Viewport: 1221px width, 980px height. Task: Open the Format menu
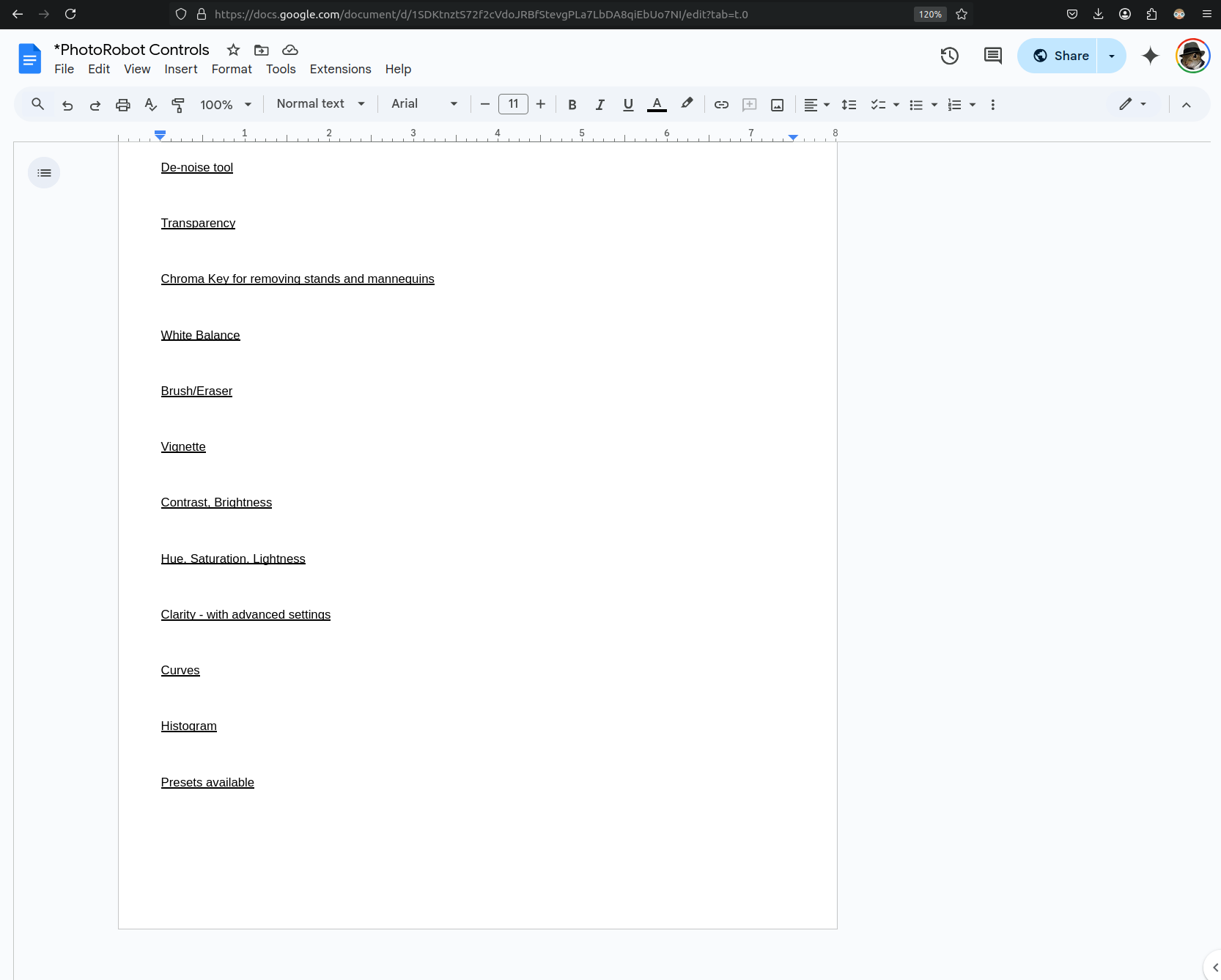(x=232, y=69)
